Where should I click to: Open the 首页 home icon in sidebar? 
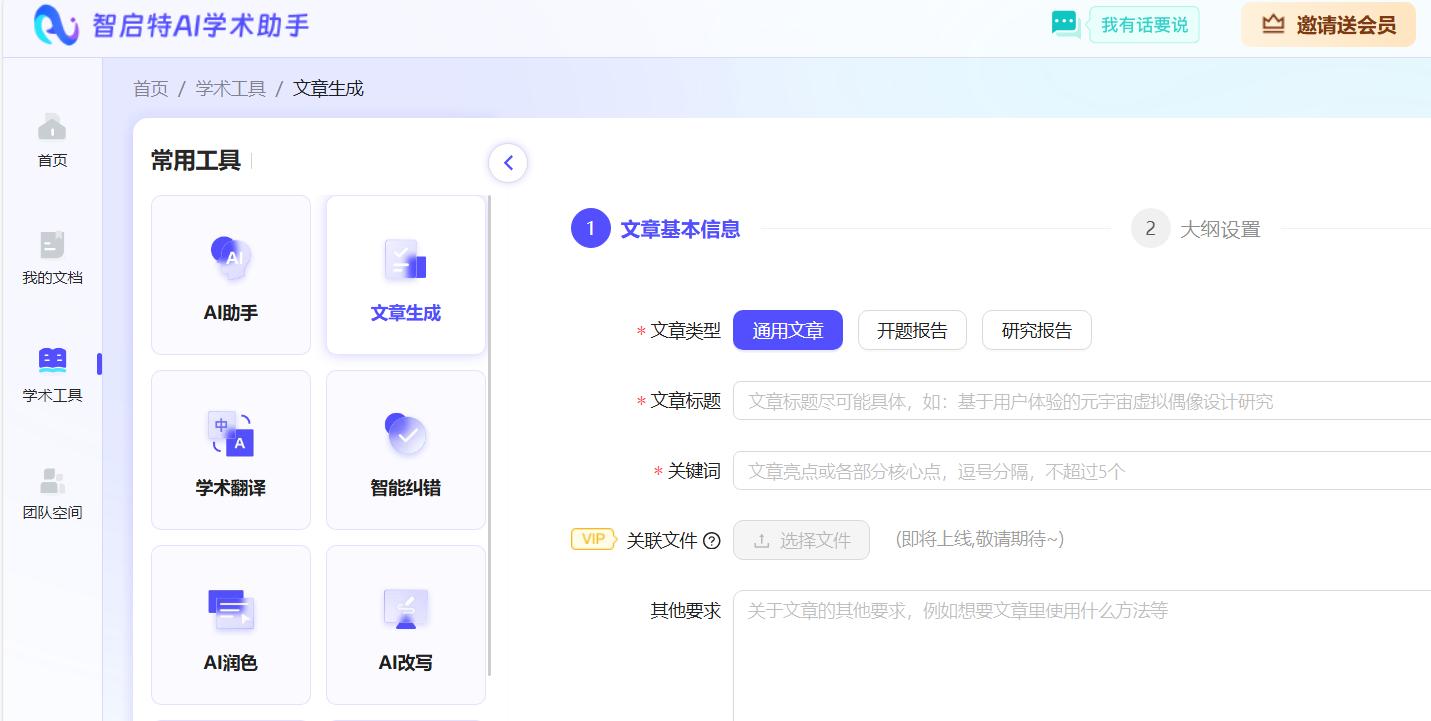point(52,127)
